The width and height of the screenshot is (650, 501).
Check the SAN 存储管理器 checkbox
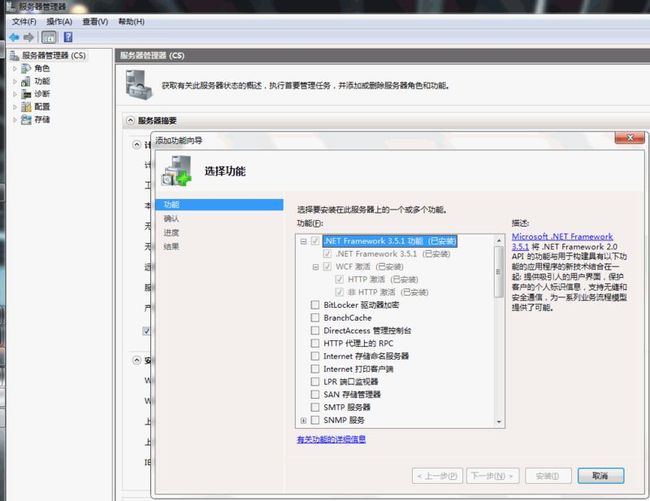[315, 395]
